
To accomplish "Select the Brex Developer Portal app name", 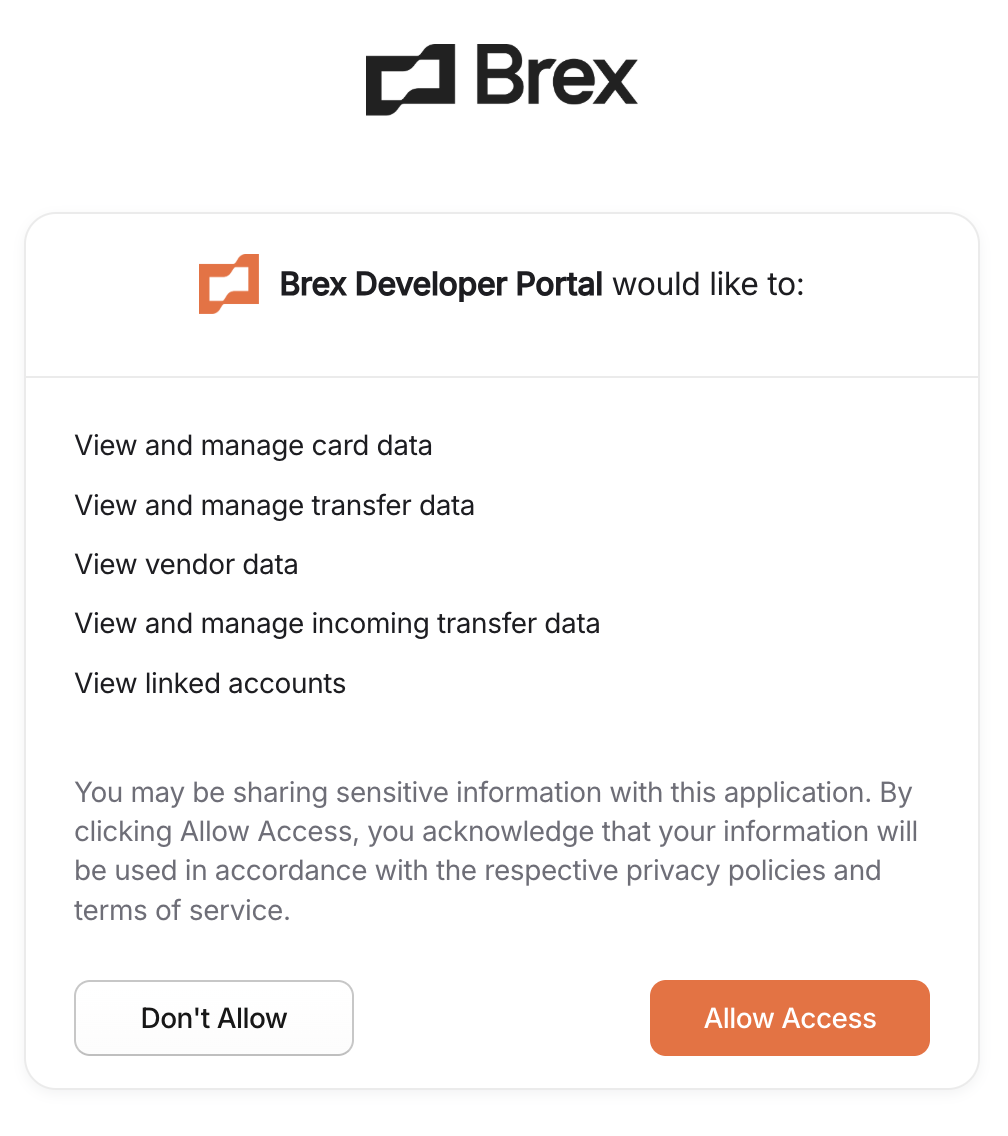I will (441, 285).
